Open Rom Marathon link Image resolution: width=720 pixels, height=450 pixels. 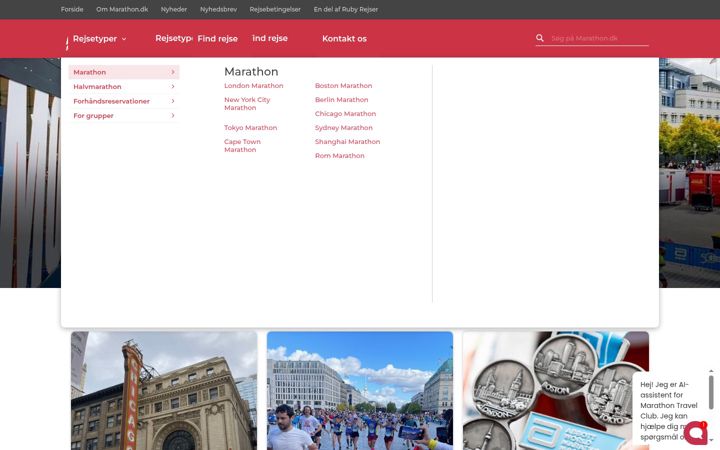[340, 156]
